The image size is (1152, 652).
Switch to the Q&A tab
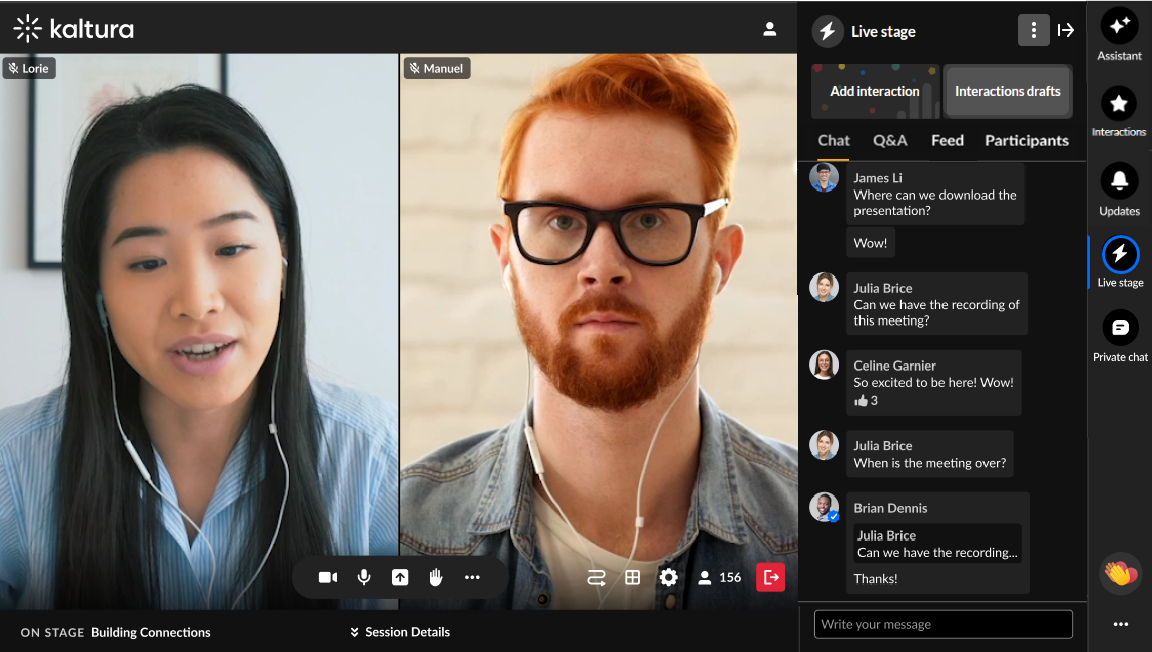890,140
